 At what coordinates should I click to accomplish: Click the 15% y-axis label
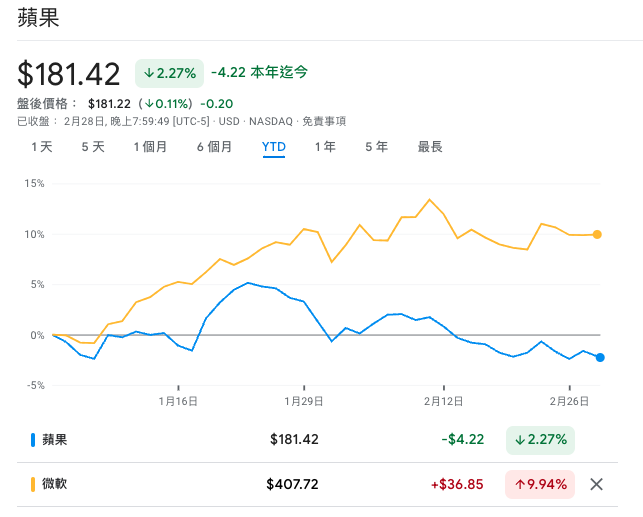click(x=34, y=183)
